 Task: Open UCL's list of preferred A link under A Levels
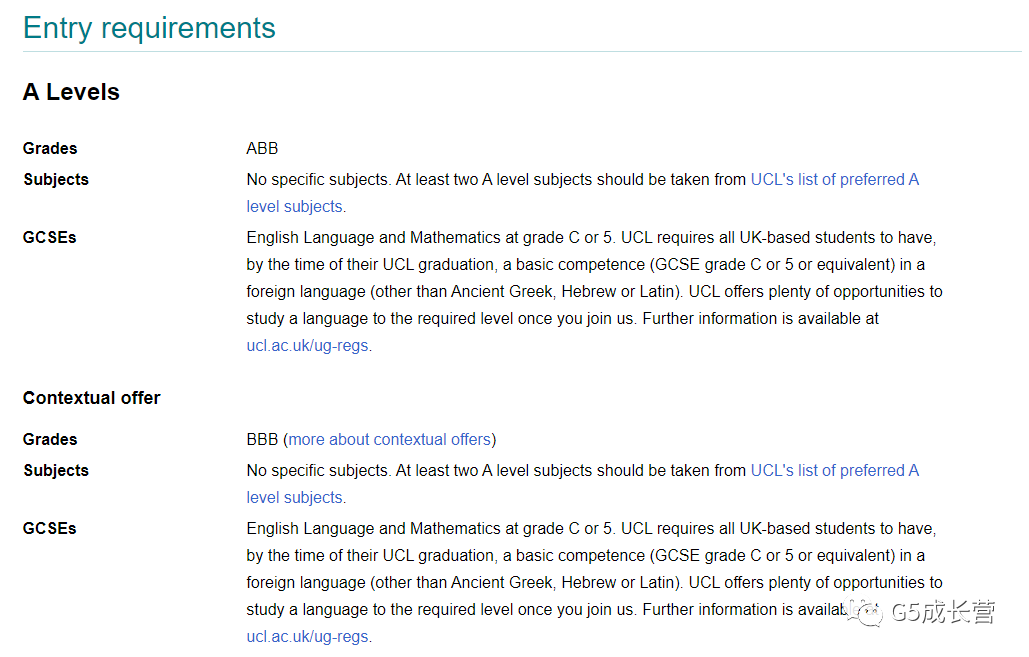pos(834,180)
